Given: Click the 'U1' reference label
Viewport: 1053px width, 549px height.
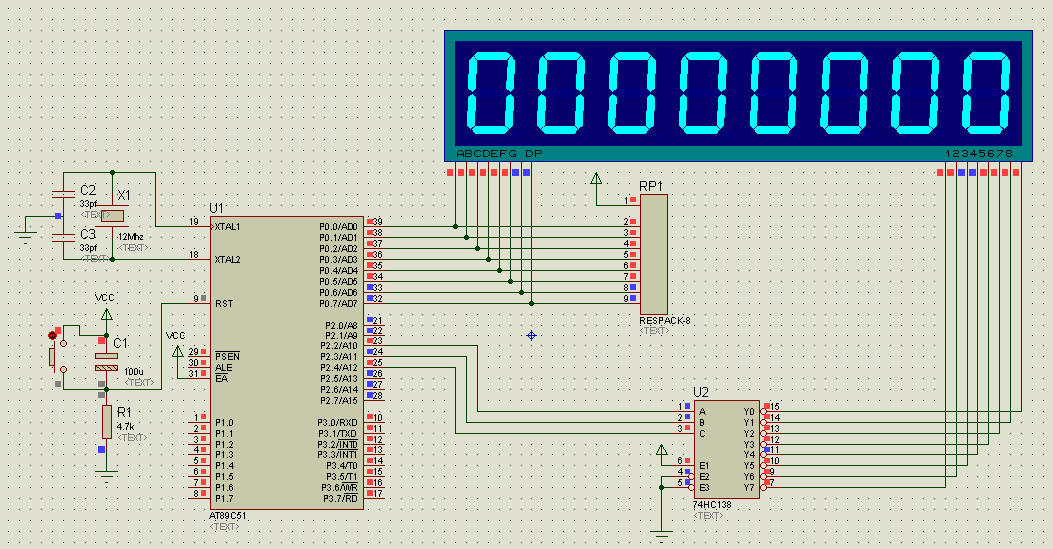Looking at the screenshot, I should [x=216, y=209].
